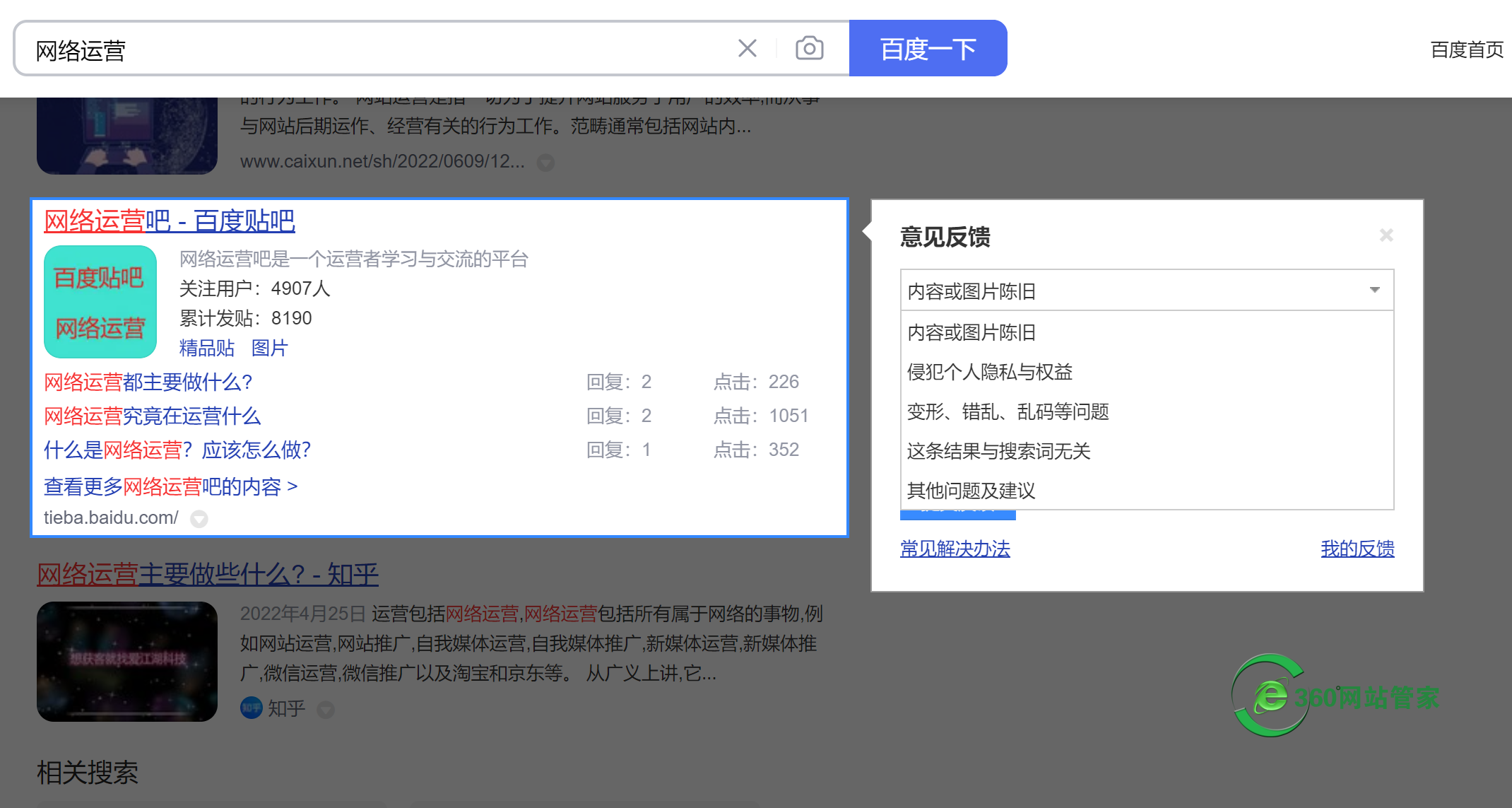Open the post 网络运营都主要做什么?
The height and width of the screenshot is (808, 1512).
[x=148, y=382]
